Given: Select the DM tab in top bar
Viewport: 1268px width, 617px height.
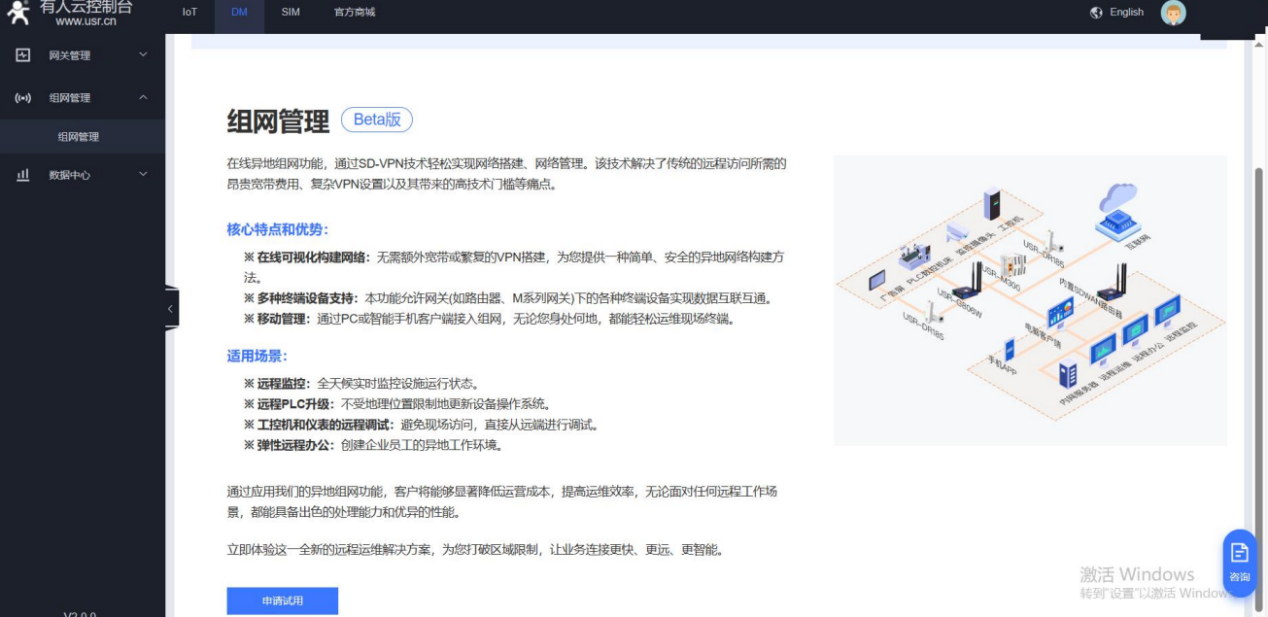Looking at the screenshot, I should (x=239, y=13).
